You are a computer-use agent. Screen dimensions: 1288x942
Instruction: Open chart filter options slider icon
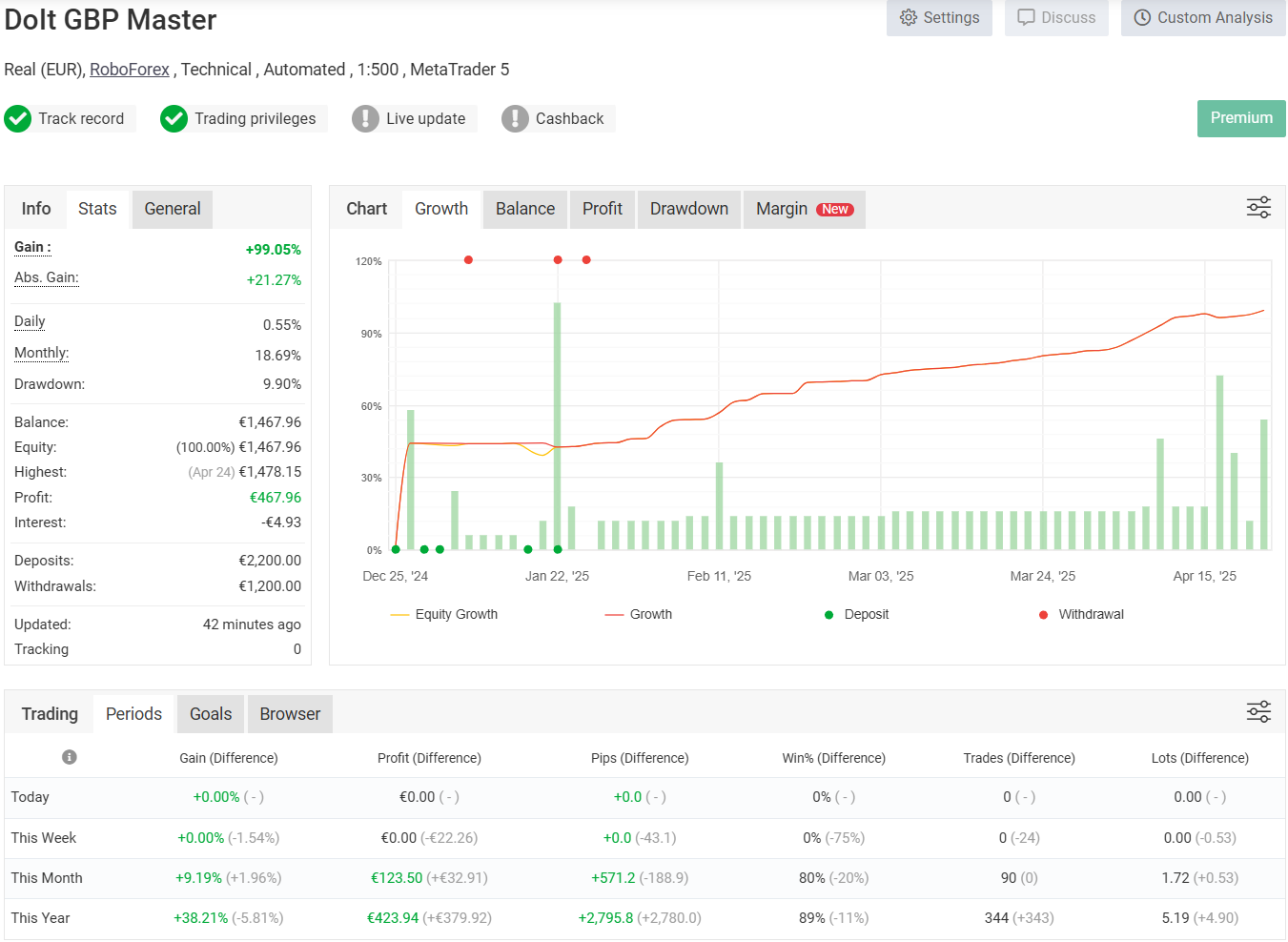[1258, 208]
